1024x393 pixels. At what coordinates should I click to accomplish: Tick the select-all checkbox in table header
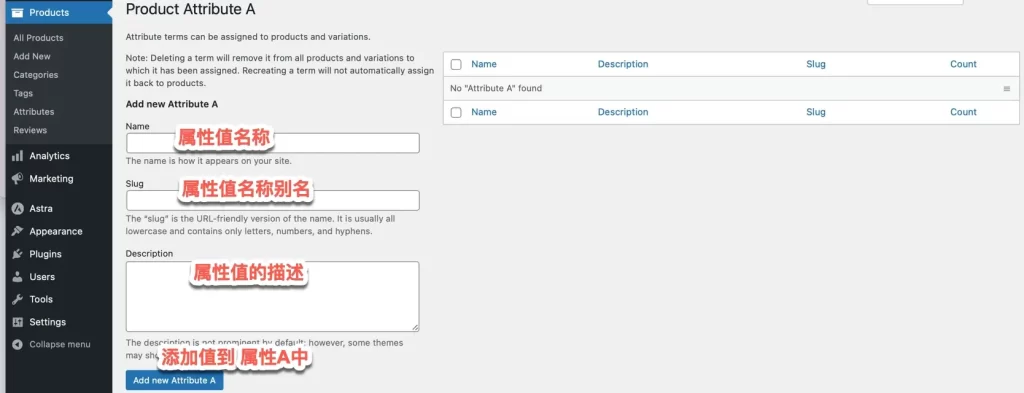[x=456, y=64]
